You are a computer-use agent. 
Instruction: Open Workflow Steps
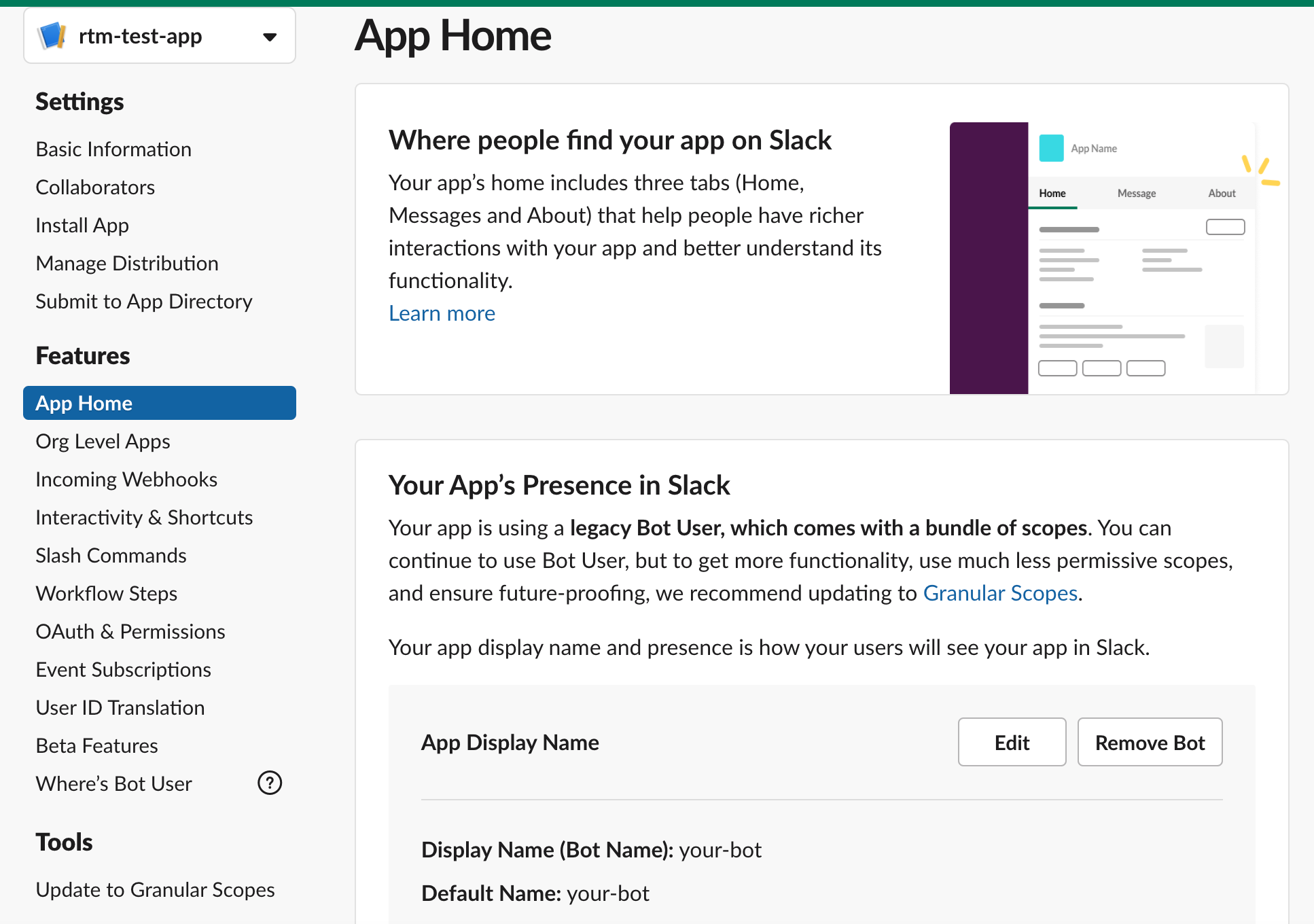point(106,593)
